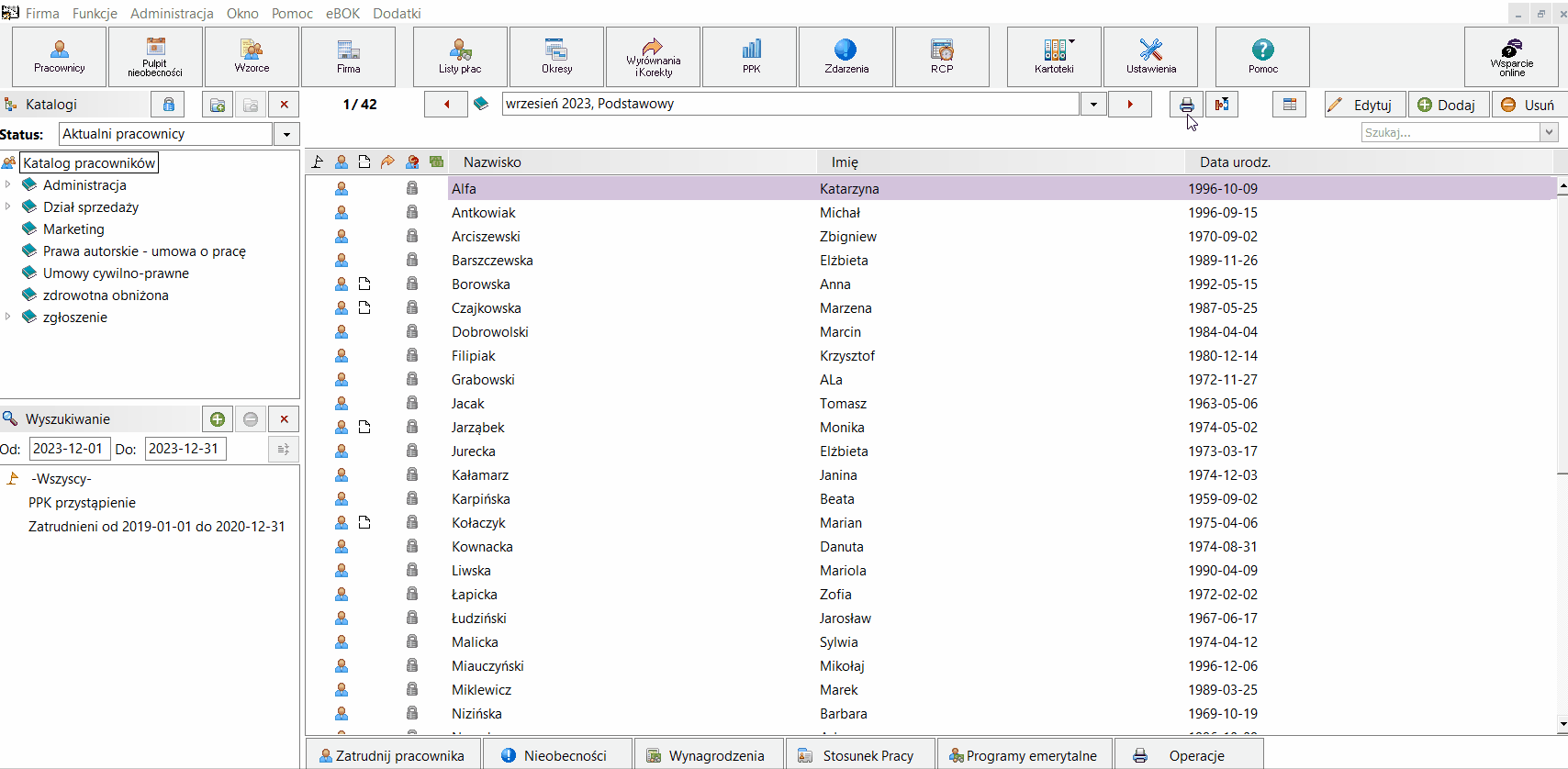This screenshot has height=769, width=1568.
Task: Open the Status dropdown arrow
Action: click(x=286, y=134)
